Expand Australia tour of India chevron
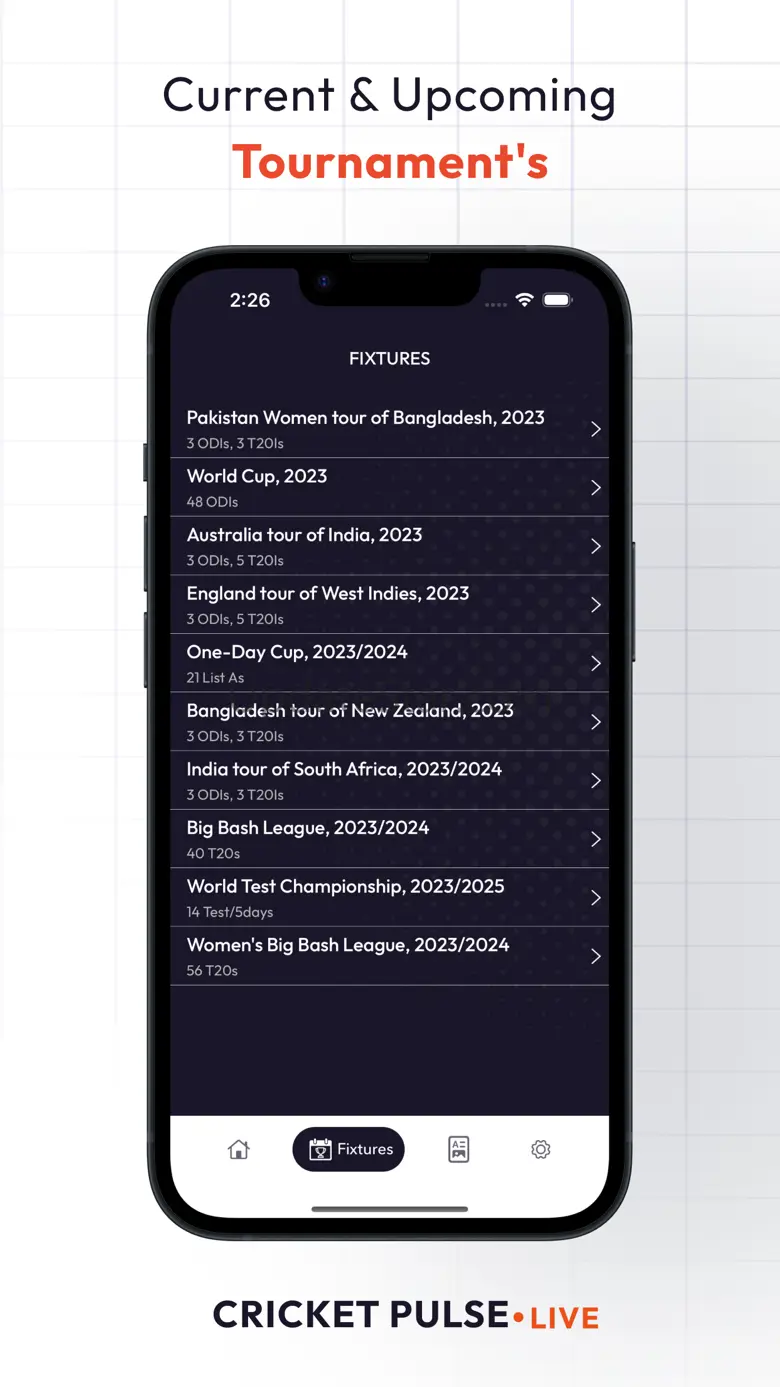The height and width of the screenshot is (1387, 780). point(595,546)
